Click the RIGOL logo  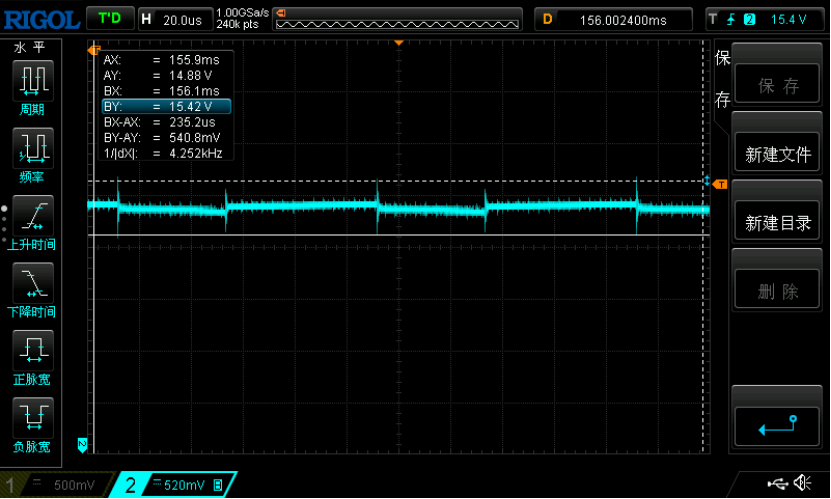[x=41, y=20]
